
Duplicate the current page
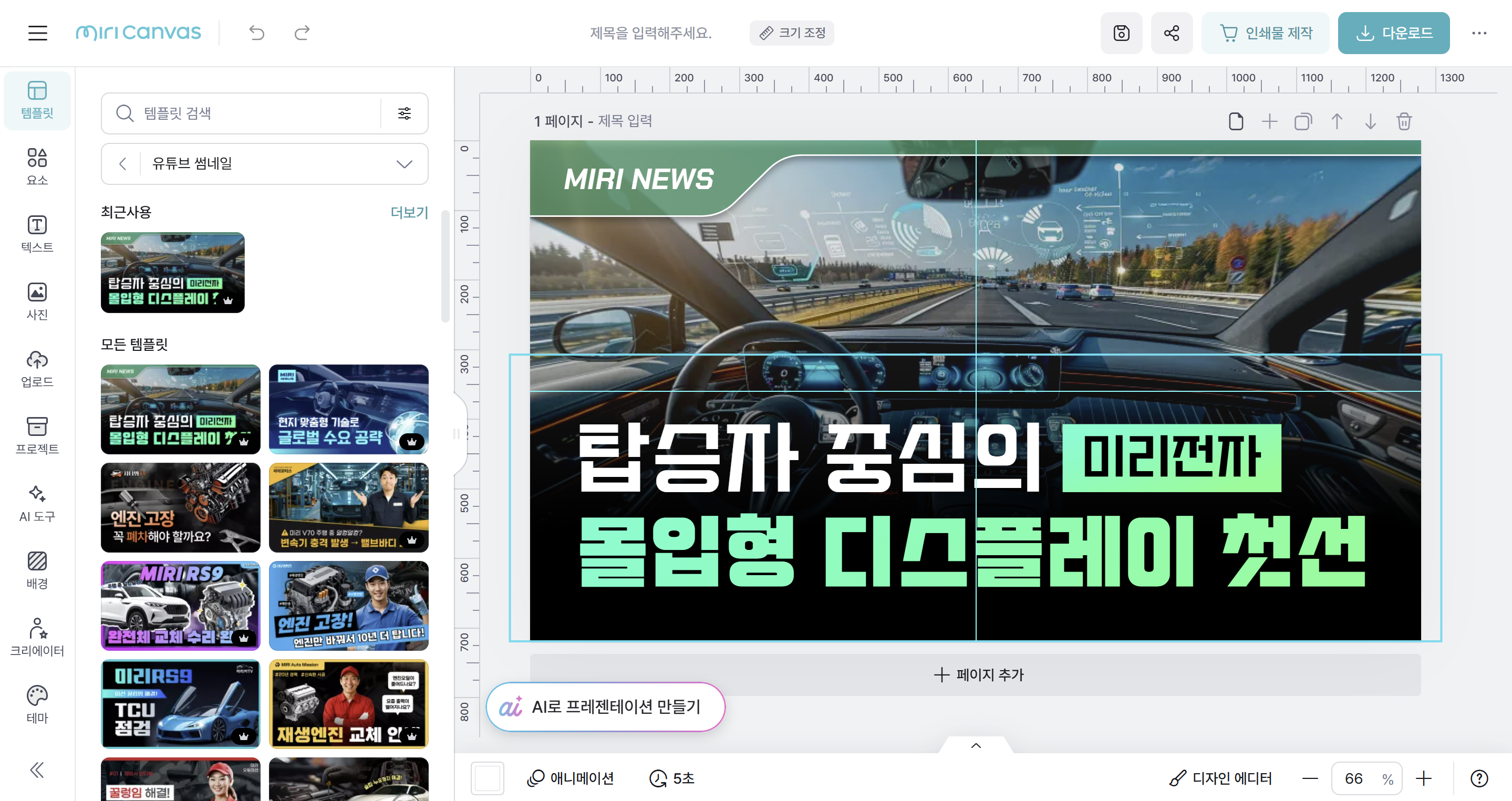point(1303,121)
